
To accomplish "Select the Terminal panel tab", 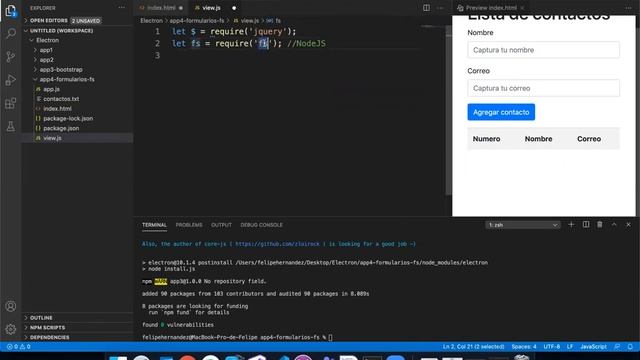I will (154, 225).
